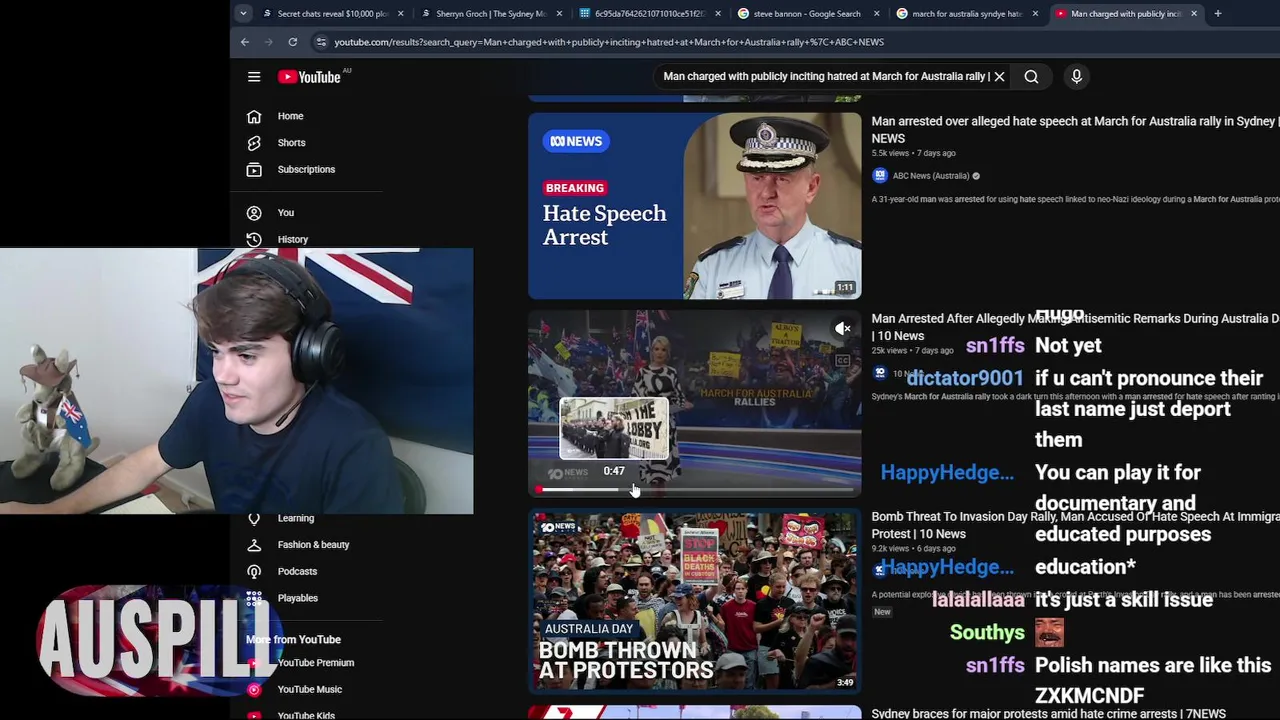Open YouTube Premium link

point(315,663)
